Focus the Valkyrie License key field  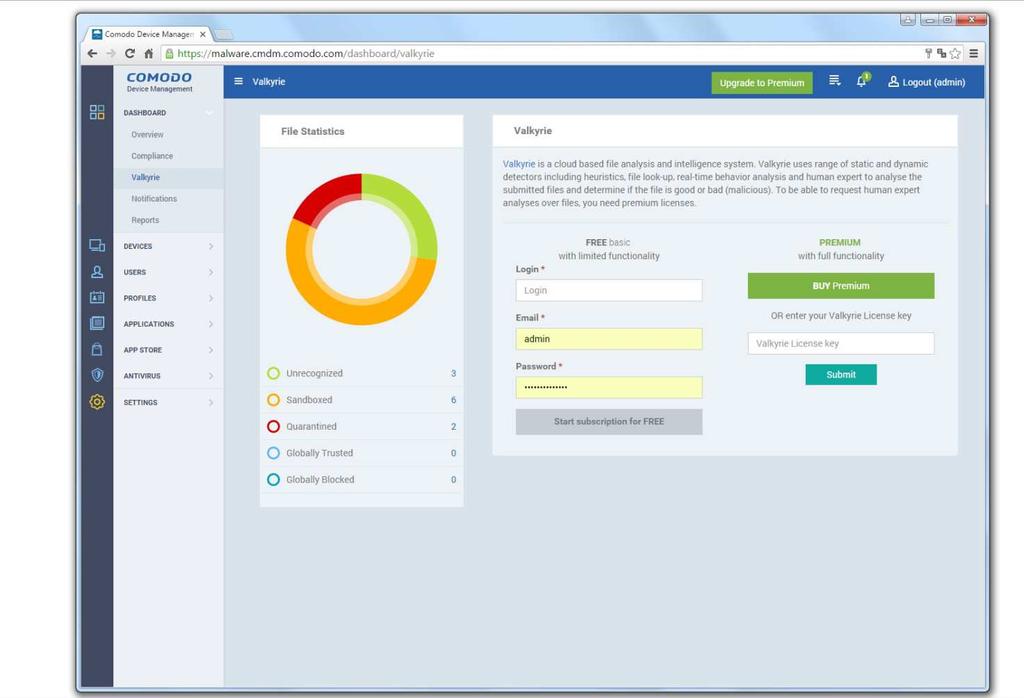(x=841, y=343)
